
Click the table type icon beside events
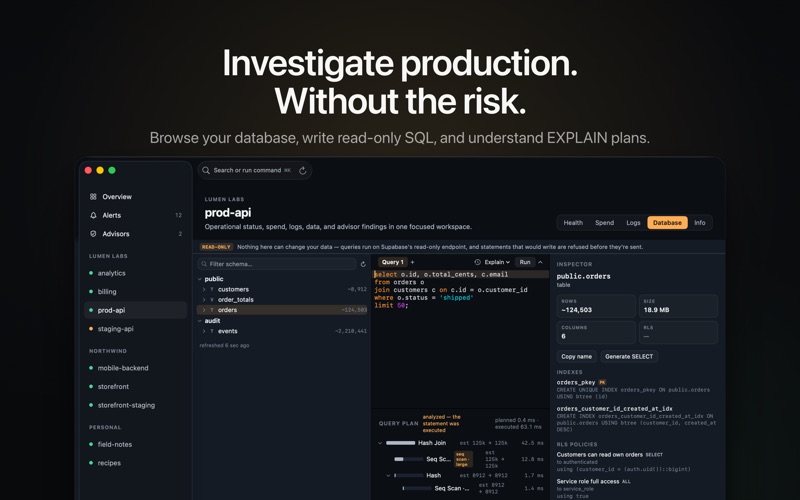click(212, 331)
